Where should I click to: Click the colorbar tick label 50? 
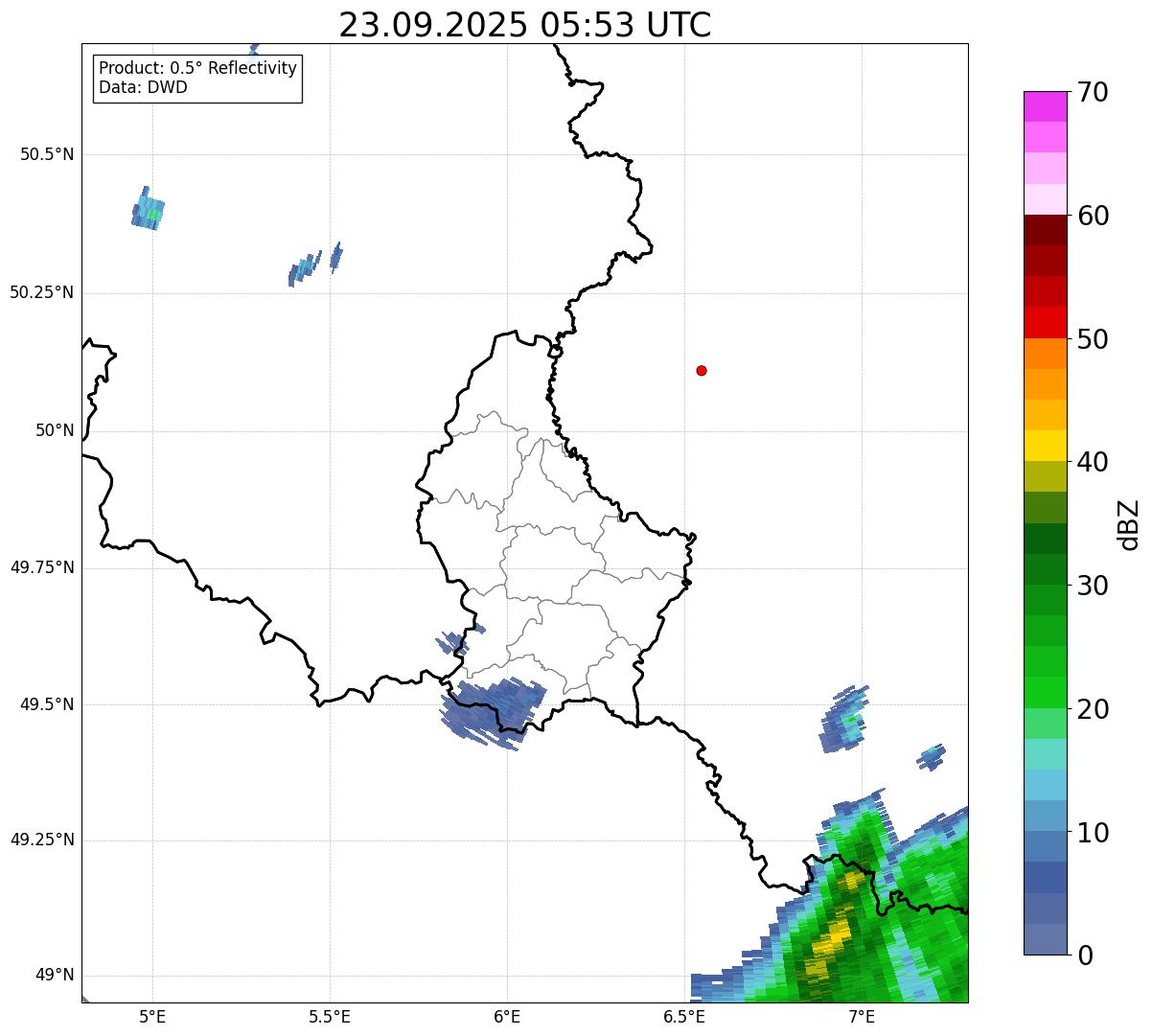(1093, 339)
